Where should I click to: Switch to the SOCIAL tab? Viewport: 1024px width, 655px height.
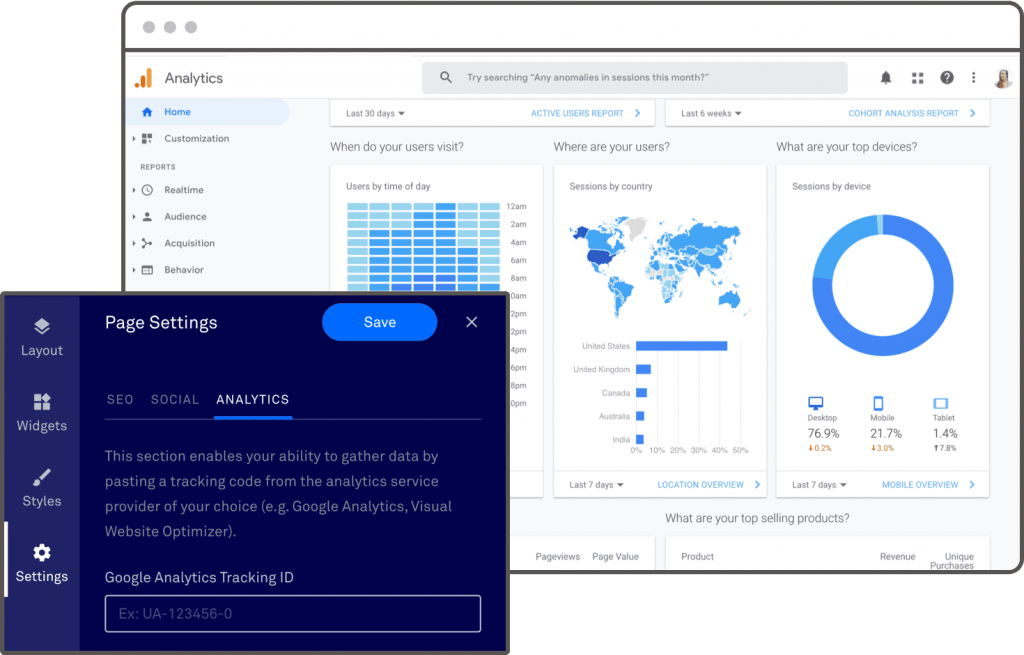[x=175, y=399]
